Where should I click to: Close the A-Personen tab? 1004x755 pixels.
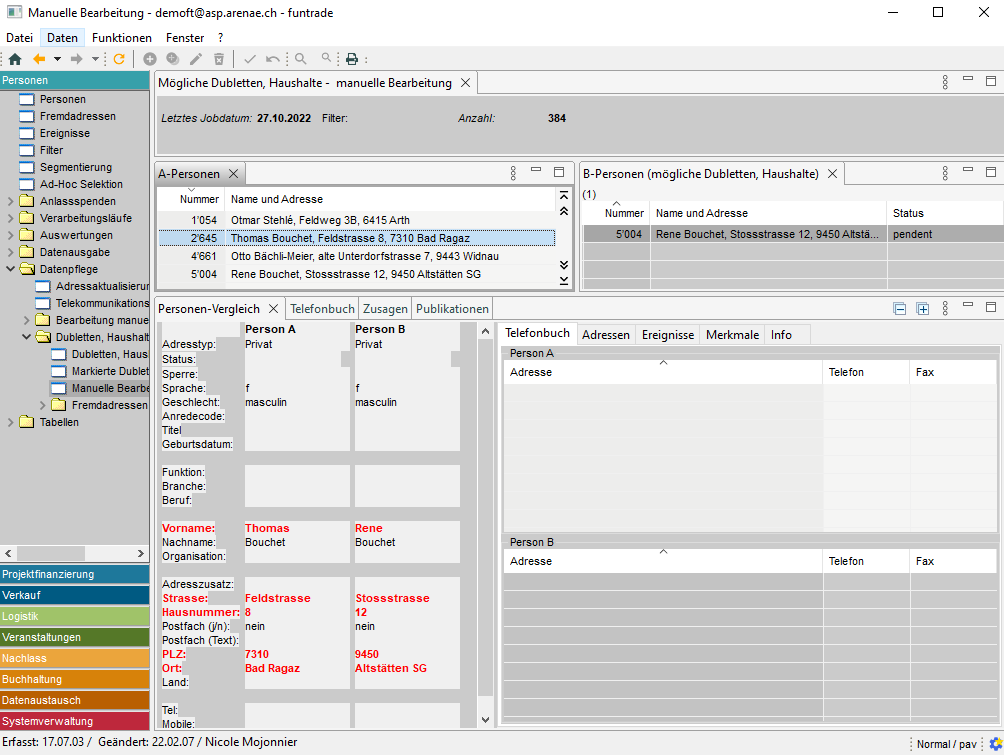233,174
